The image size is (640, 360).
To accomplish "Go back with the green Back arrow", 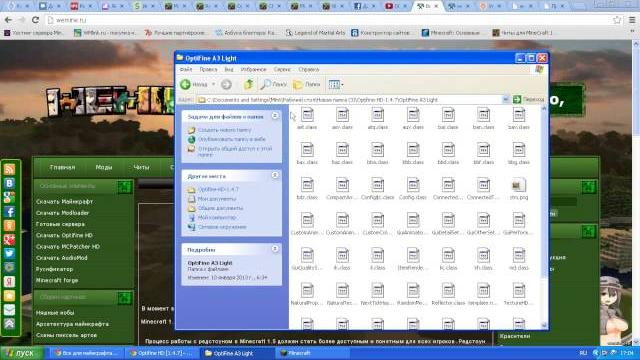I will [x=186, y=84].
